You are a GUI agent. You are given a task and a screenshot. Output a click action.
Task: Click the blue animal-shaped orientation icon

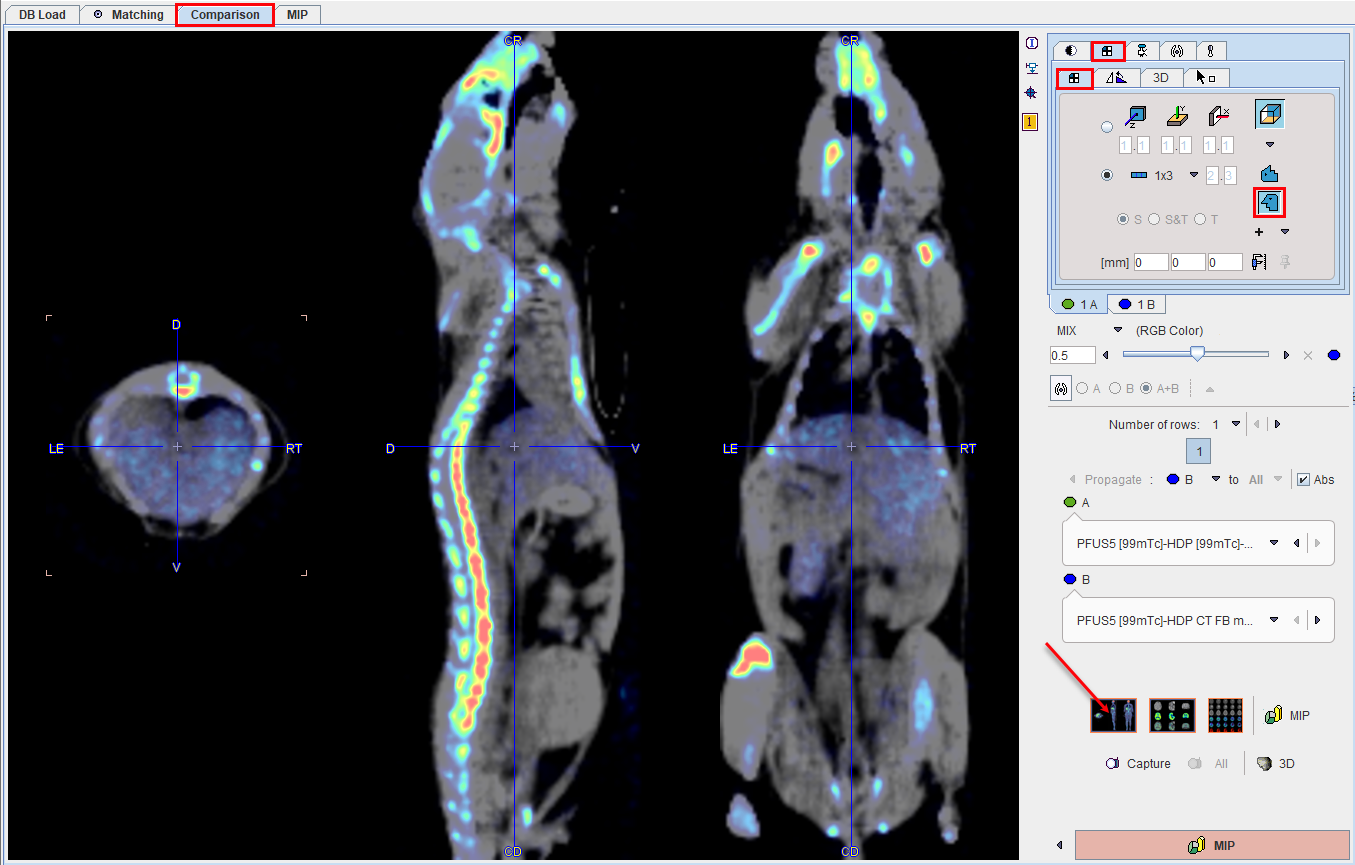(1269, 174)
